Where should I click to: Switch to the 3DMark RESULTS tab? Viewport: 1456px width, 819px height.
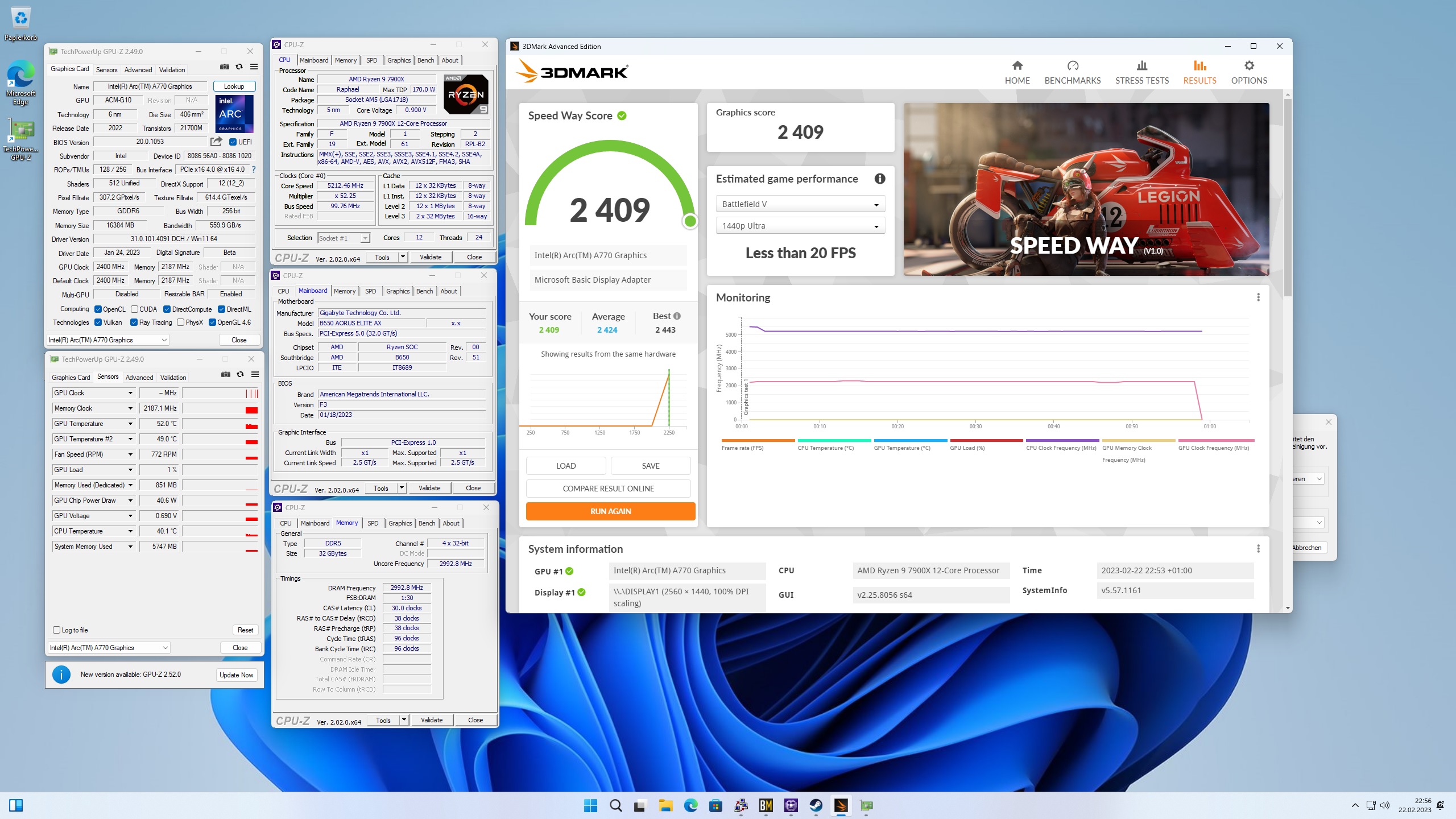point(1199,72)
